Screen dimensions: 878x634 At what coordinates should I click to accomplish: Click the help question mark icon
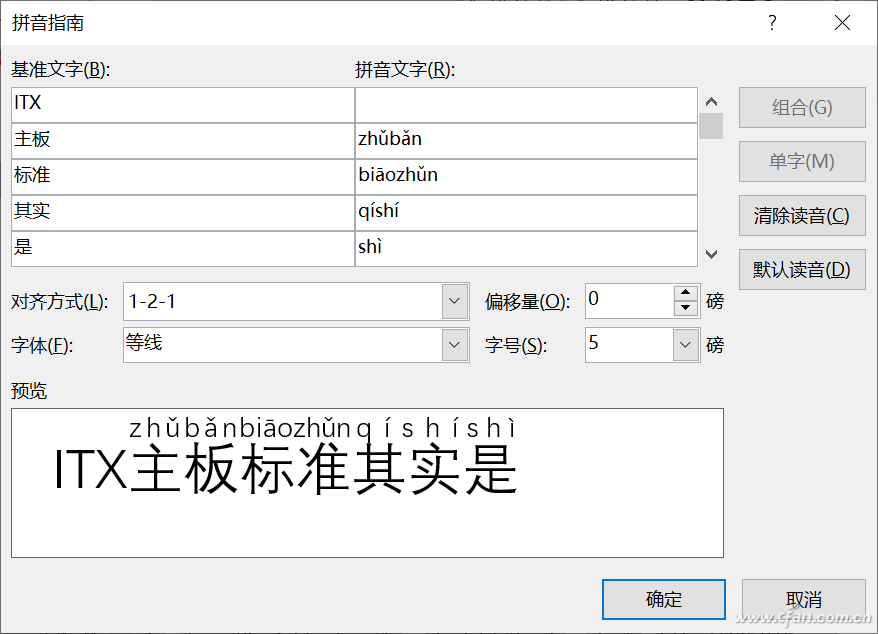click(772, 23)
